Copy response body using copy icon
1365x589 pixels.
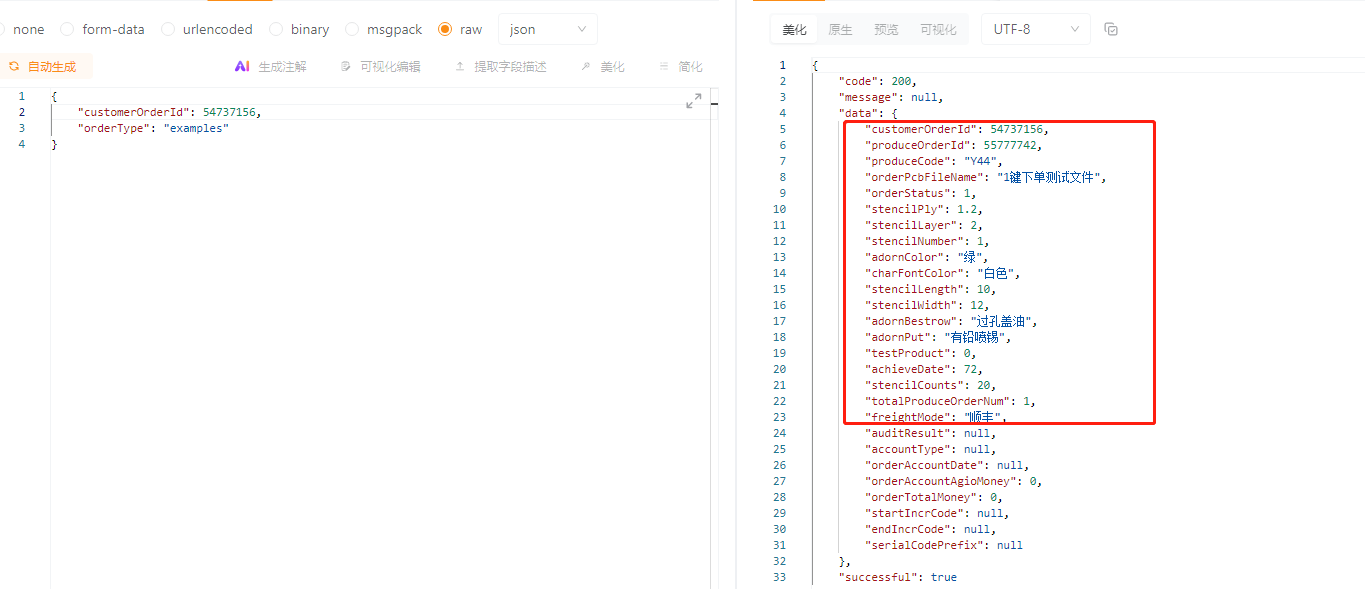(1111, 30)
